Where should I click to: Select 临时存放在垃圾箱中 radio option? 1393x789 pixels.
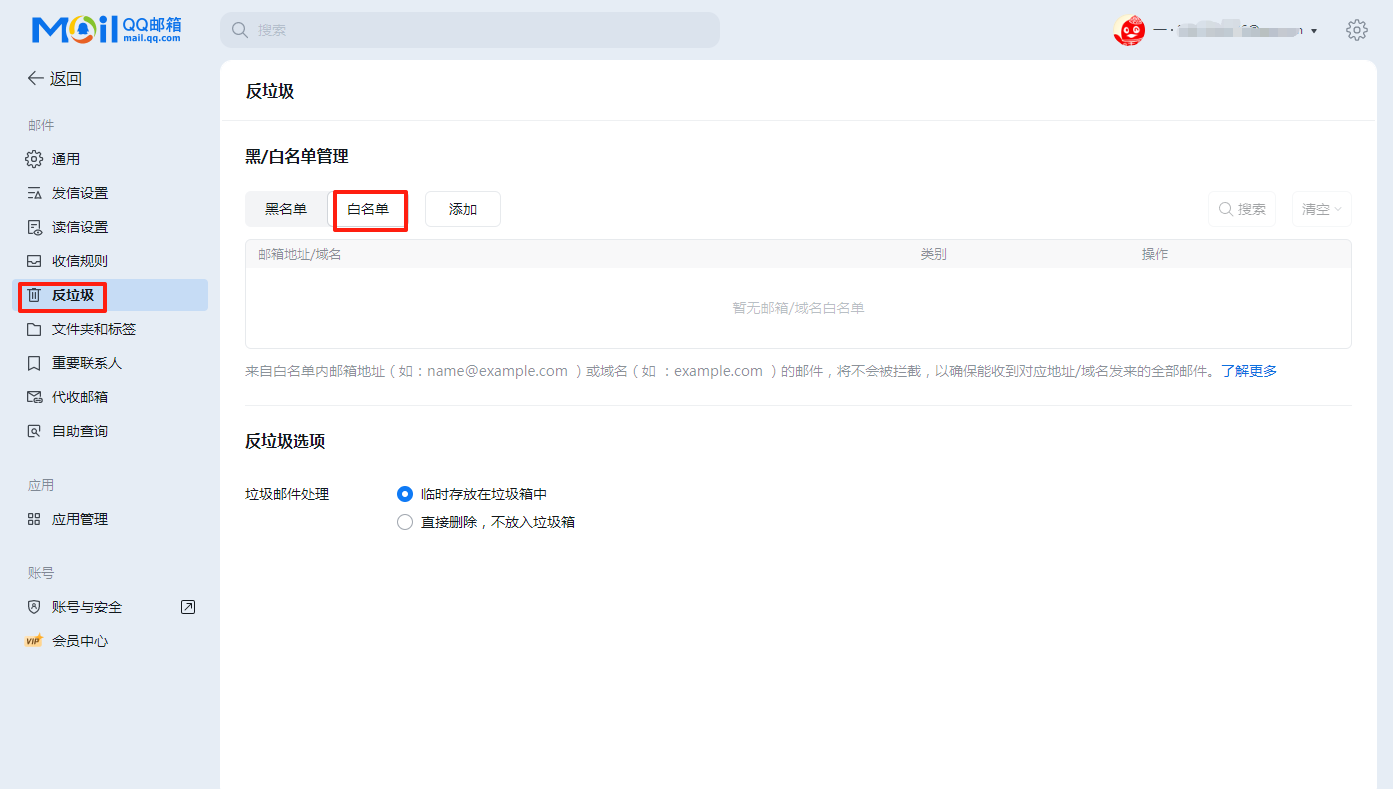point(405,494)
